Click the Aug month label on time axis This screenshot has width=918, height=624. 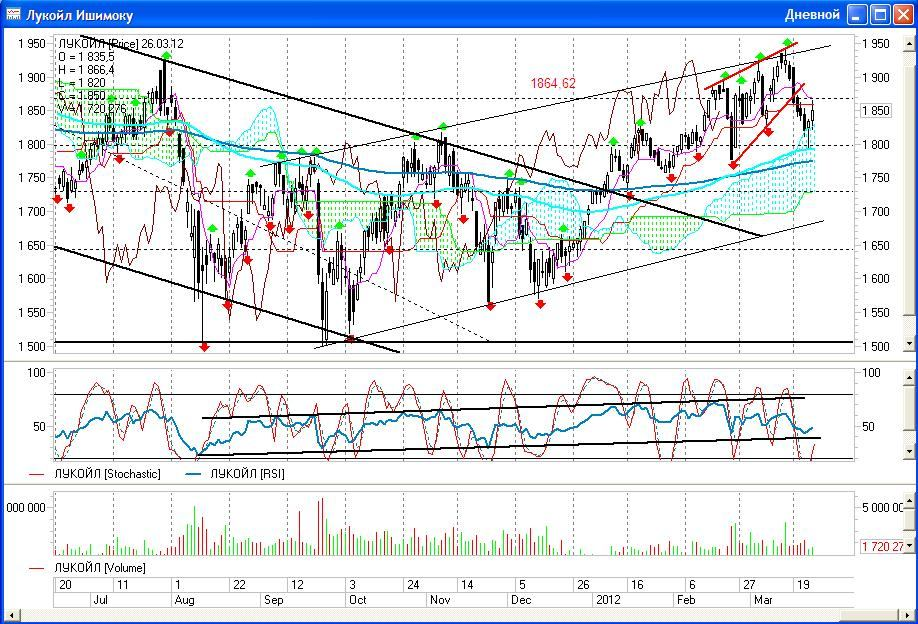pyautogui.click(x=184, y=600)
